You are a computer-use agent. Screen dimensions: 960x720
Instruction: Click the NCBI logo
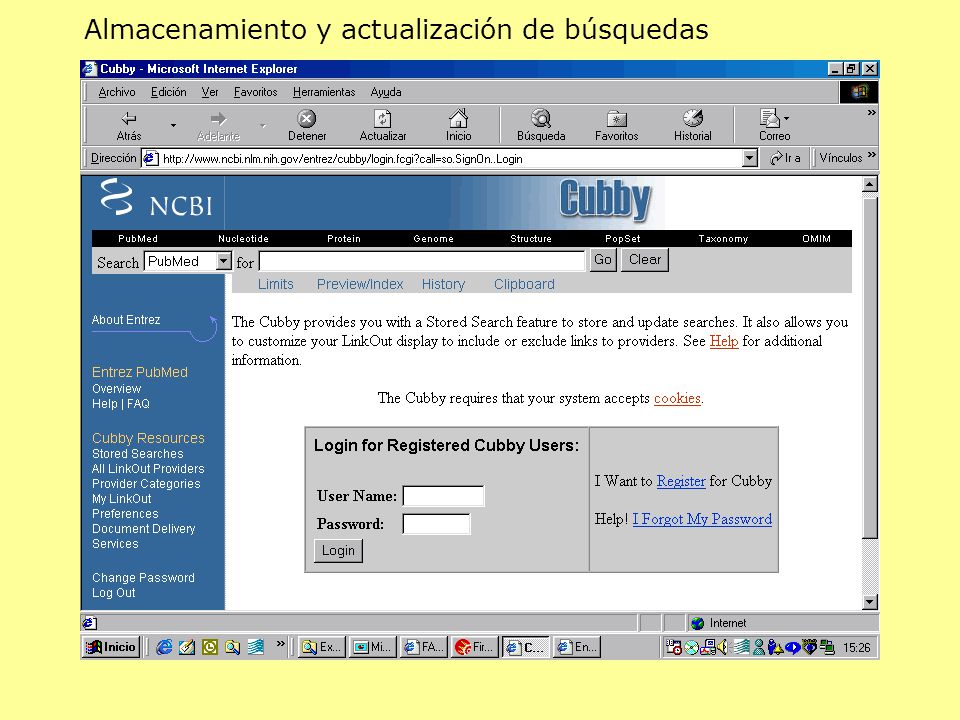pos(157,198)
